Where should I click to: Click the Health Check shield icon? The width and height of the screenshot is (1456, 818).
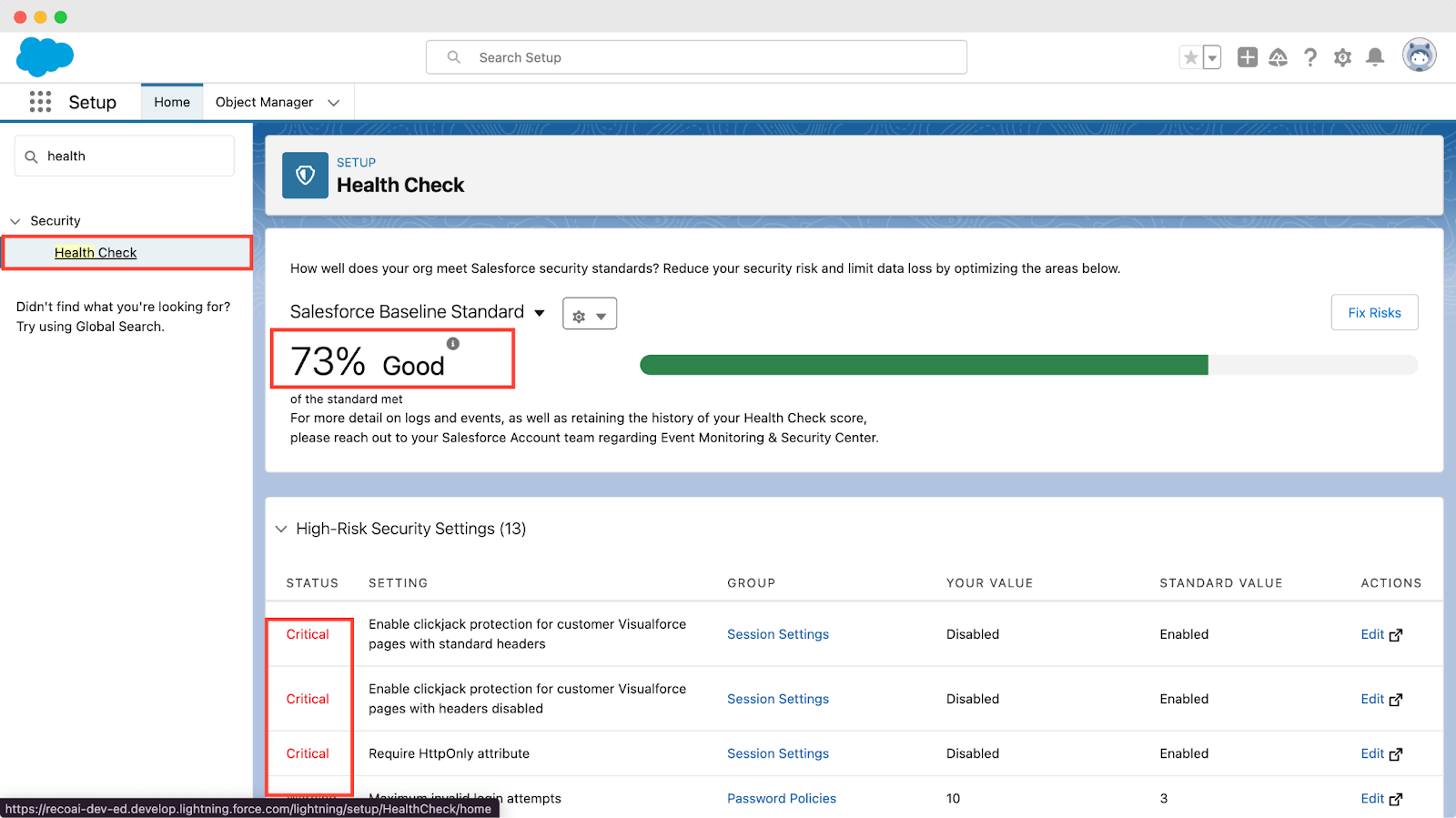click(x=305, y=175)
